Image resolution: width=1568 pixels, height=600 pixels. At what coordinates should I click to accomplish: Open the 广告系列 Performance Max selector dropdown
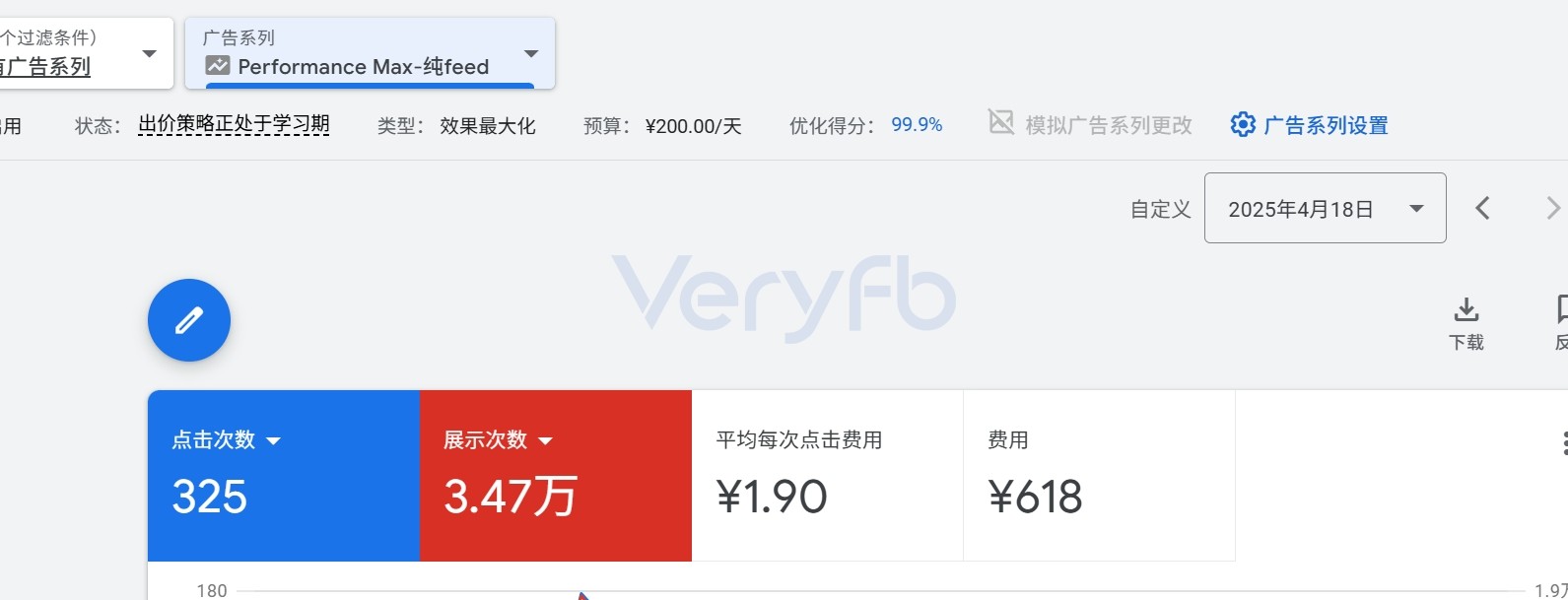point(370,53)
